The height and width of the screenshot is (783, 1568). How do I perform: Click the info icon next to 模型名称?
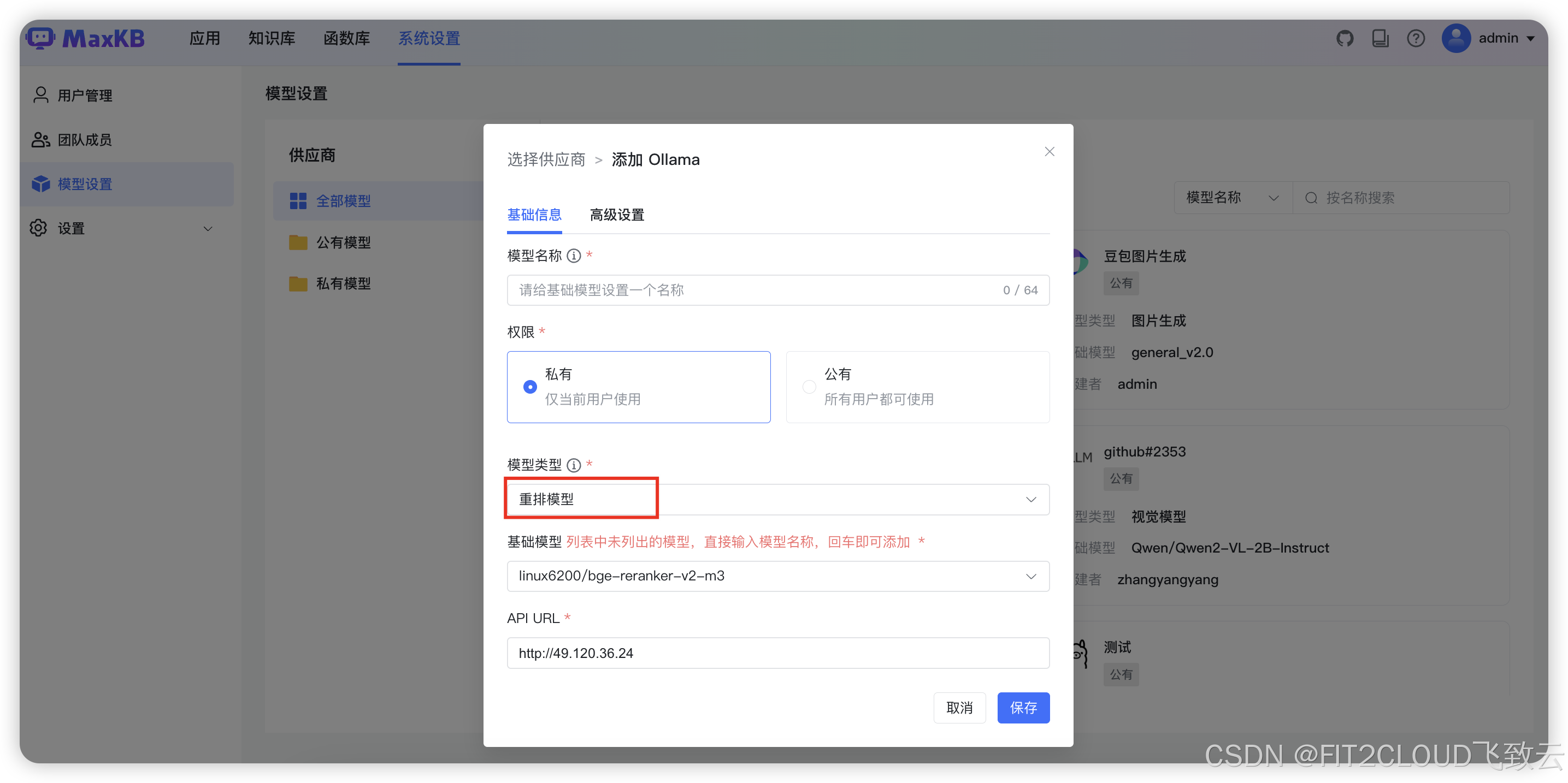click(574, 256)
